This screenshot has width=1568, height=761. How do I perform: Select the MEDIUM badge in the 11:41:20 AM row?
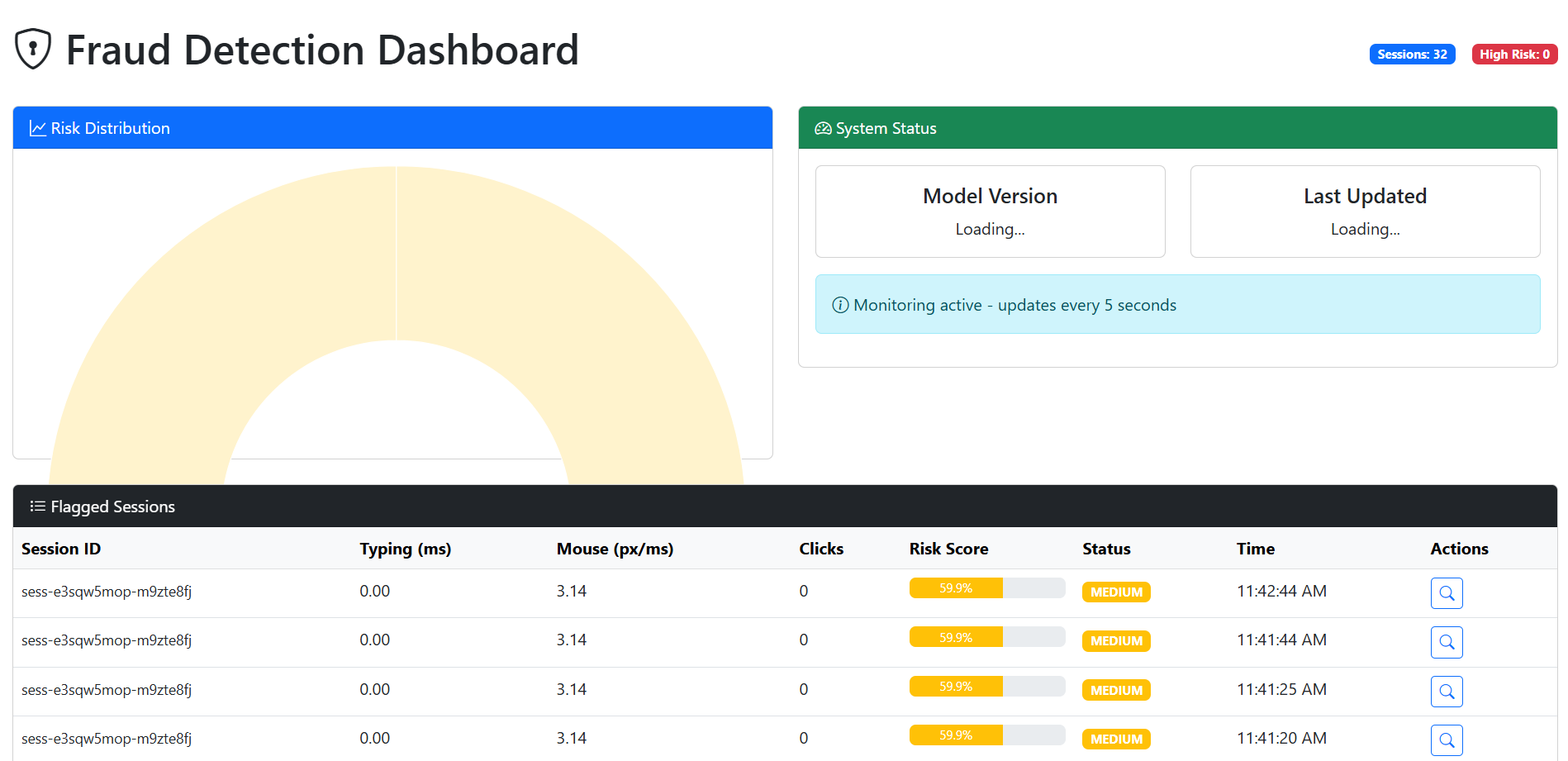pos(1116,740)
